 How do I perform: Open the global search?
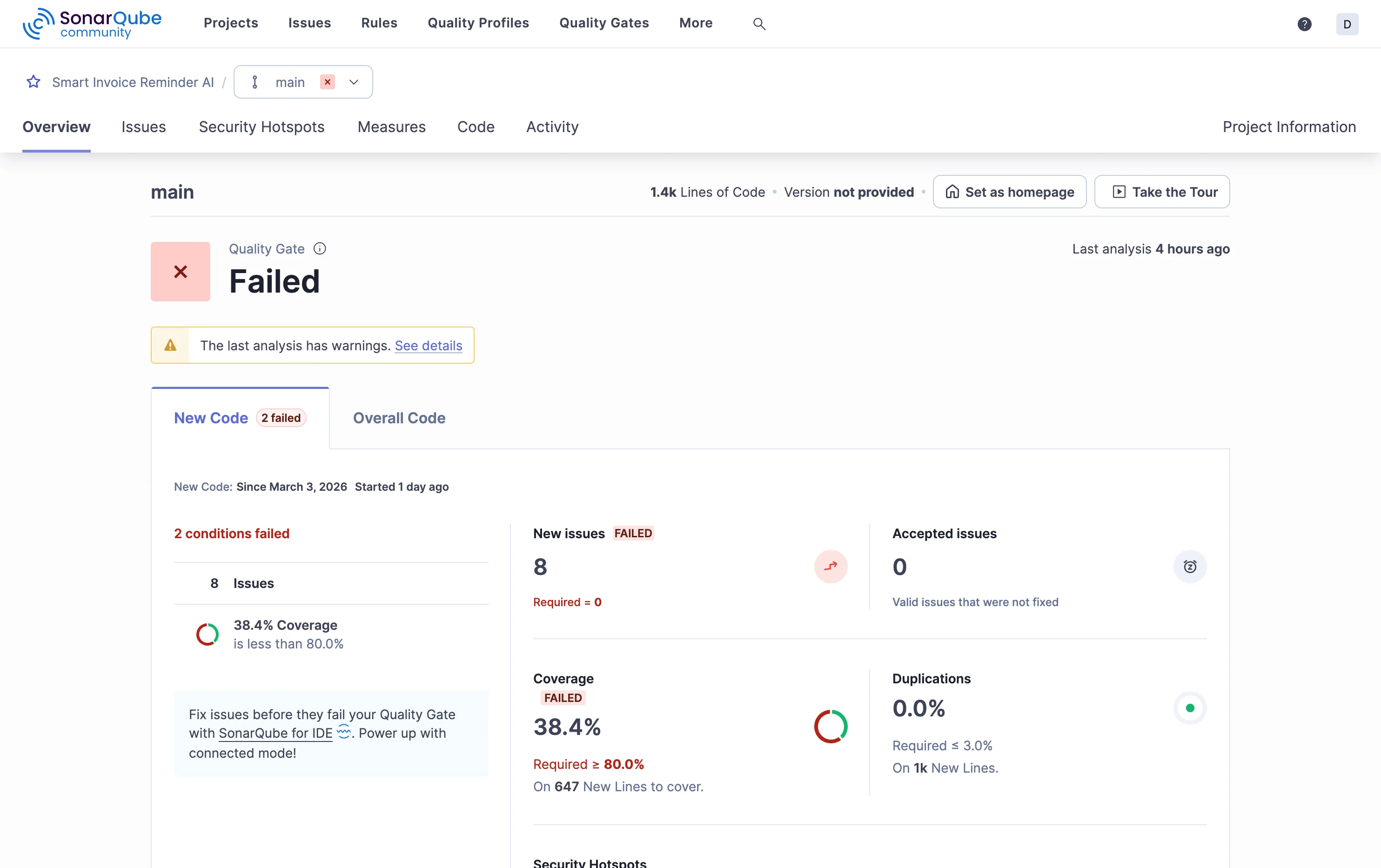coord(759,24)
